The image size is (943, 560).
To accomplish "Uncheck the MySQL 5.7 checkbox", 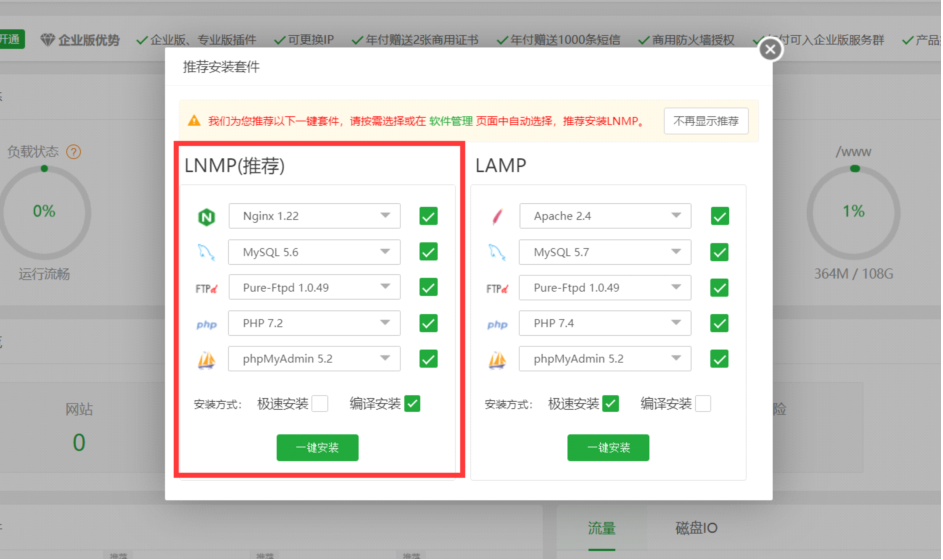I will point(719,251).
